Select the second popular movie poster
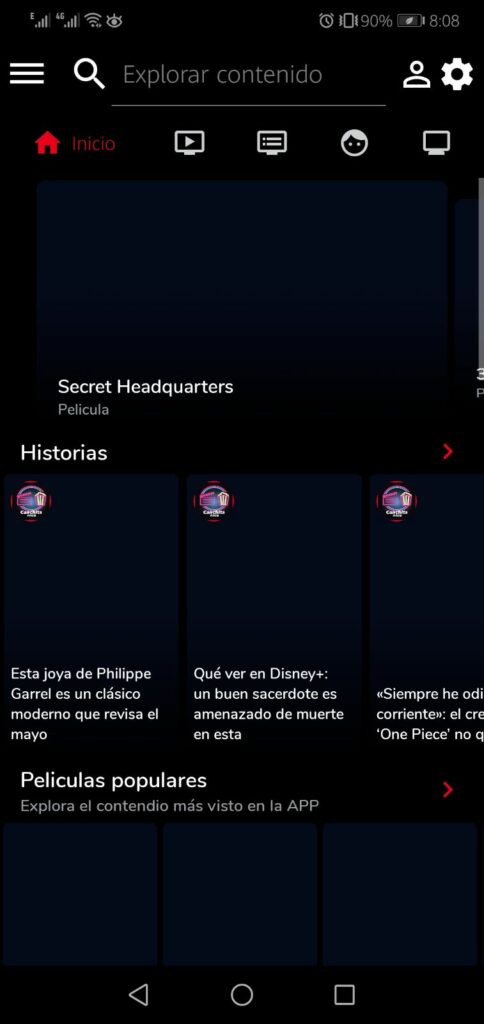The height and width of the screenshot is (1024, 484). 240,893
